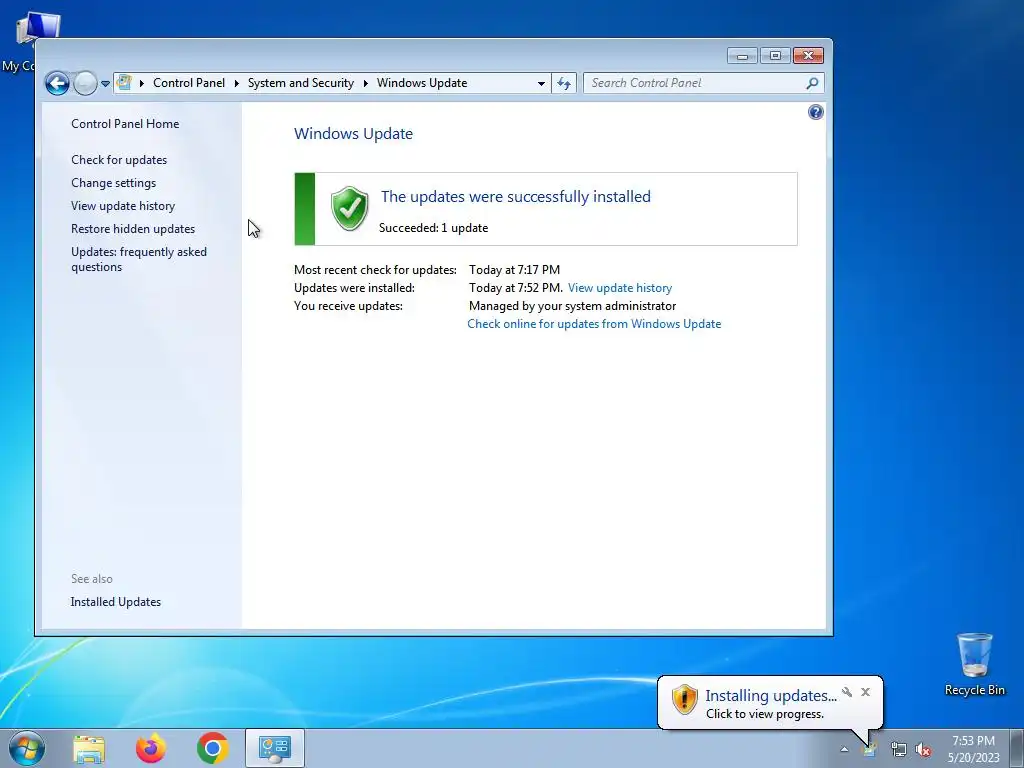Open Restore hidden updates
Image resolution: width=1024 pixels, height=768 pixels.
(x=133, y=229)
